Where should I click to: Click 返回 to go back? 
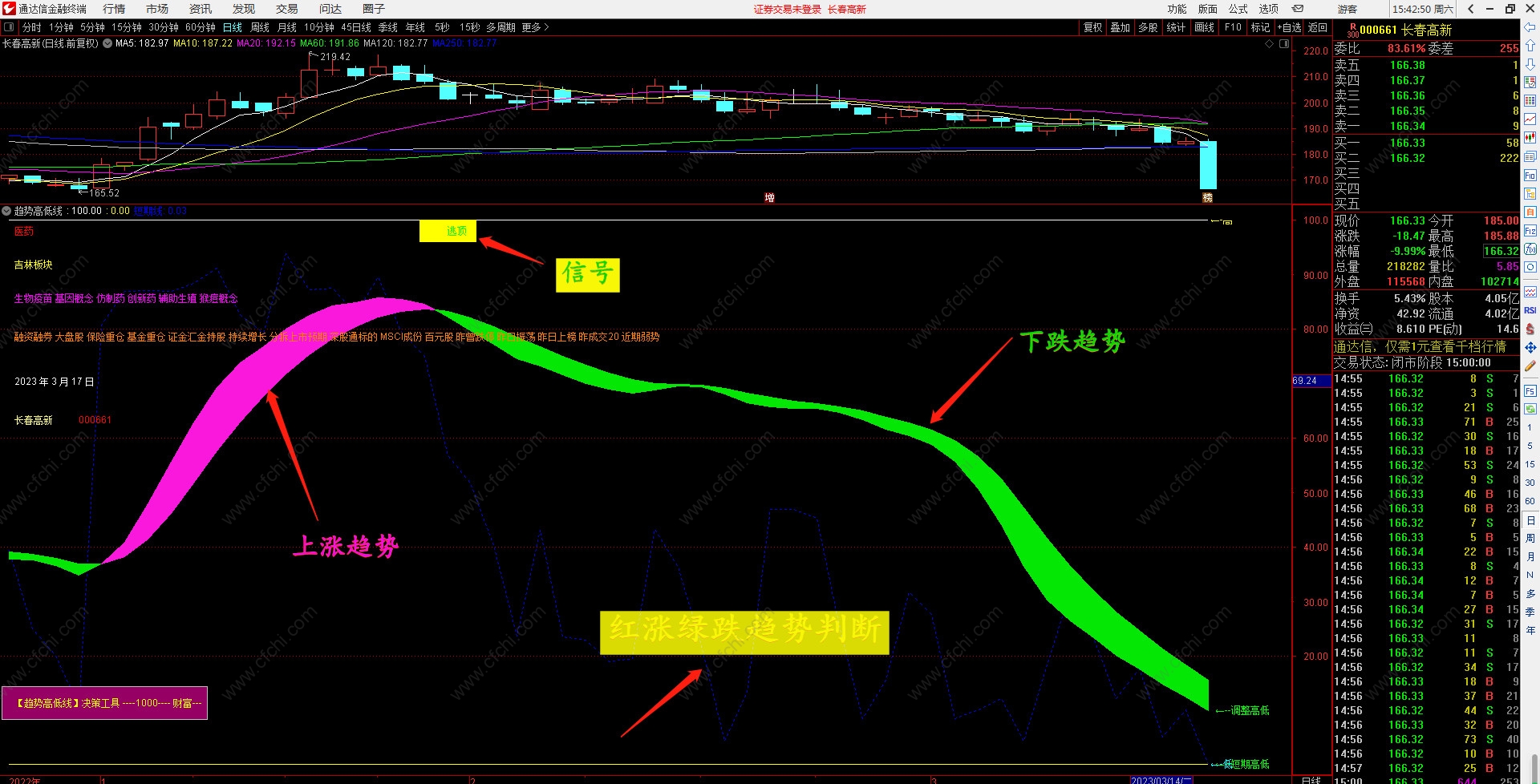(1318, 27)
